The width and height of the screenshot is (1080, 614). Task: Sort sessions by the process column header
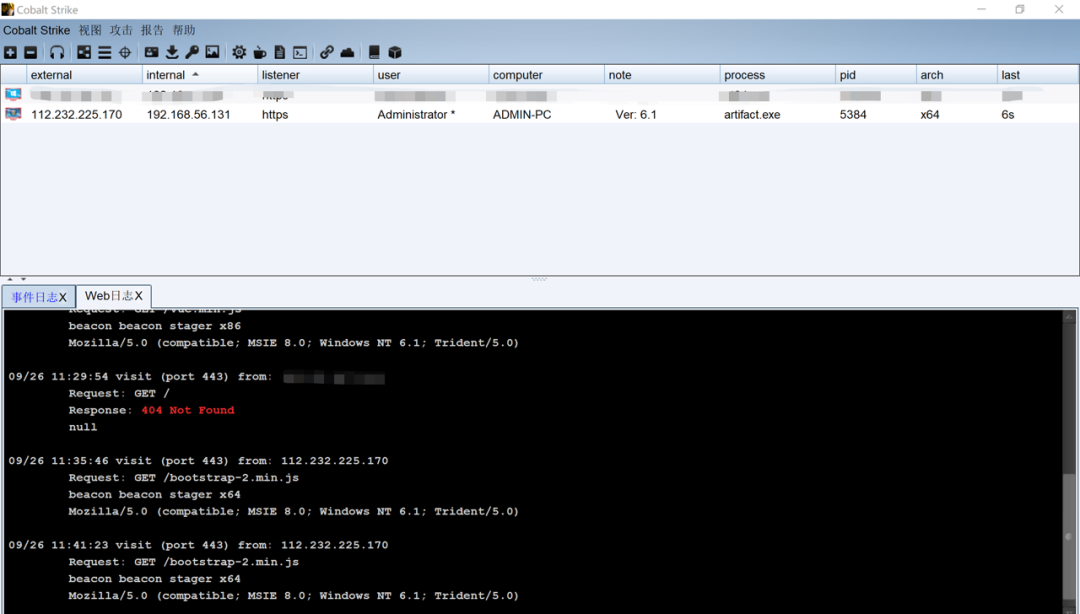click(778, 75)
